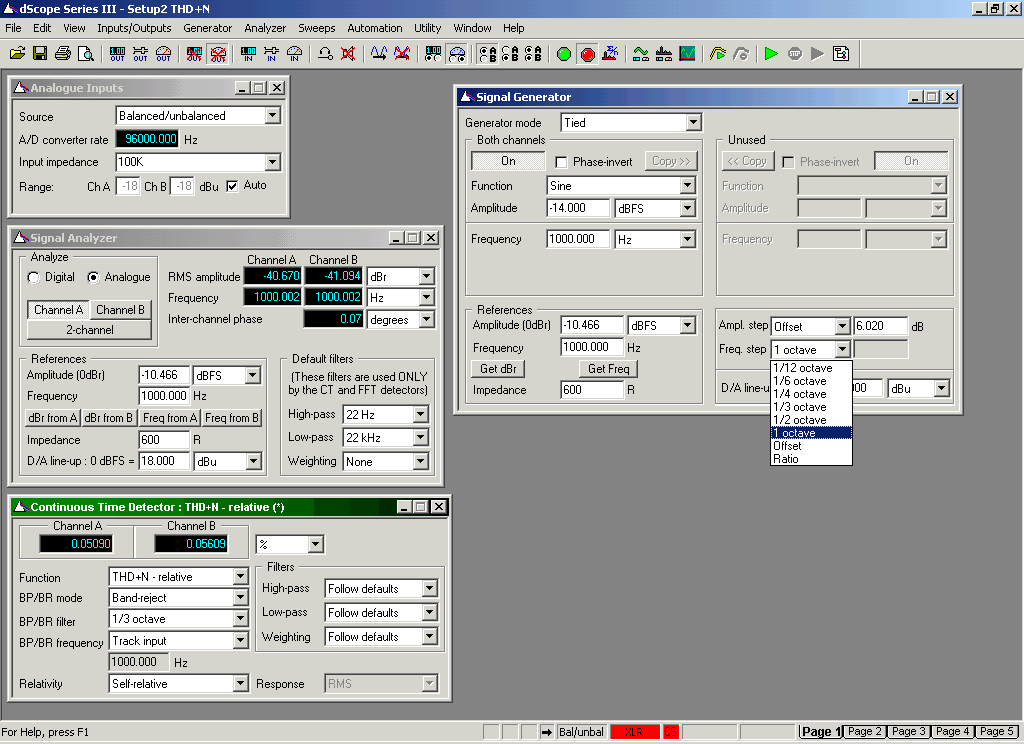
Task: Open the Generator mode dropdown
Action: (694, 123)
